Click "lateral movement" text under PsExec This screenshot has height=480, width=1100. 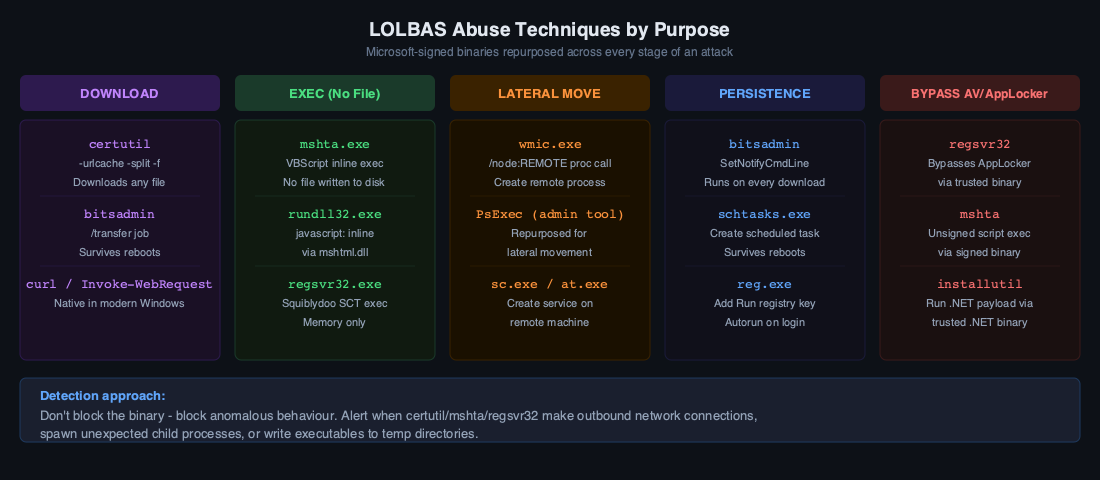549,252
